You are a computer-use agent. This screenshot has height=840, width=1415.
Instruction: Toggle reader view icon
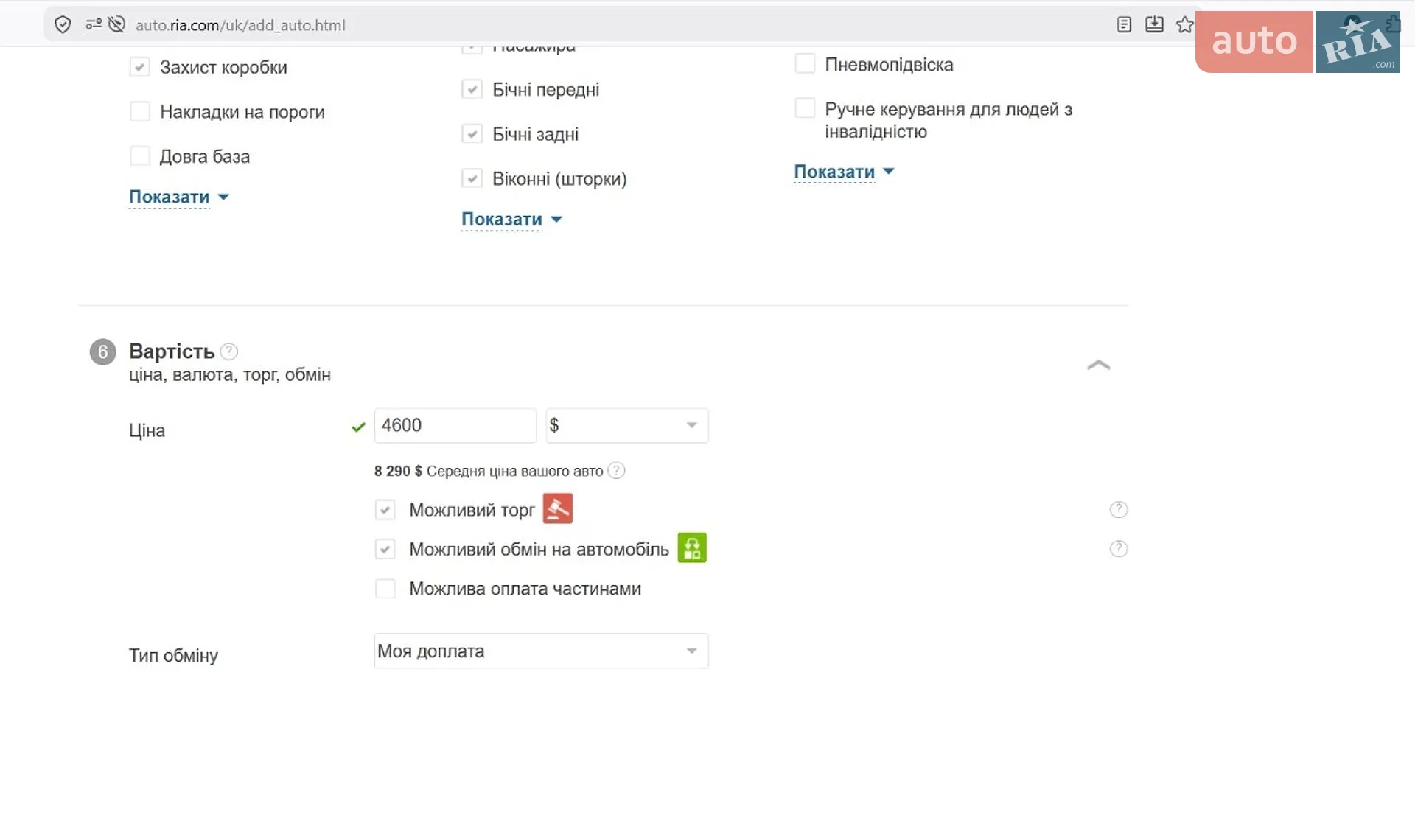pos(1124,25)
